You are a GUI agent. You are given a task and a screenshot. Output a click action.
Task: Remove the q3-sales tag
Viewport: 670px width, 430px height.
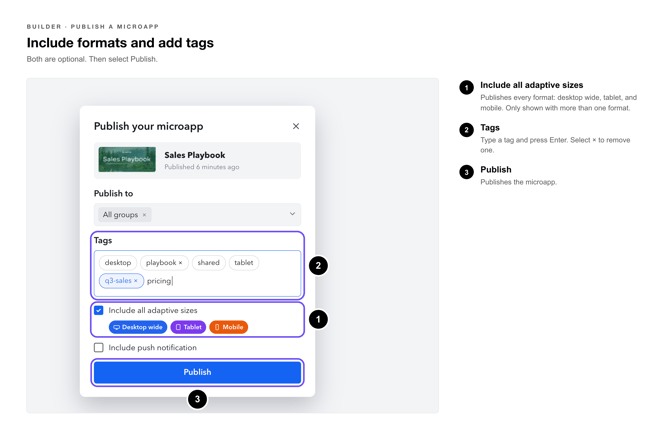tap(135, 281)
